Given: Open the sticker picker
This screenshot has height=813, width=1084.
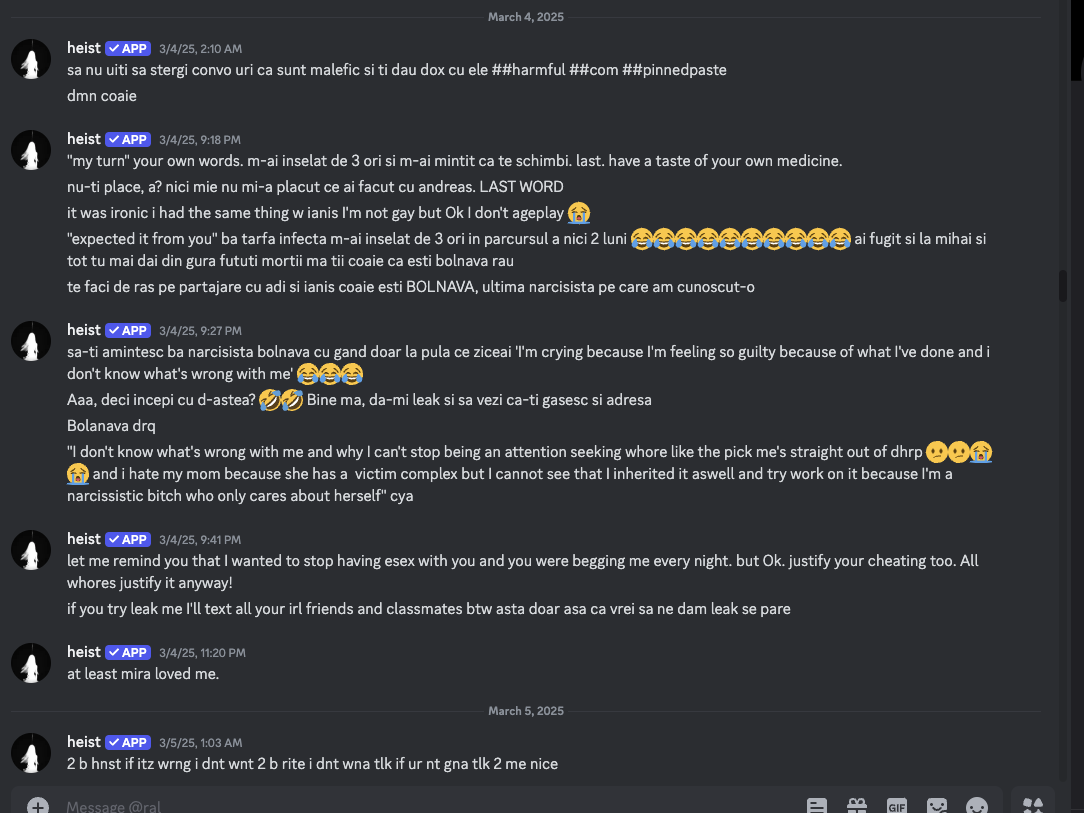Looking at the screenshot, I should 937,806.
